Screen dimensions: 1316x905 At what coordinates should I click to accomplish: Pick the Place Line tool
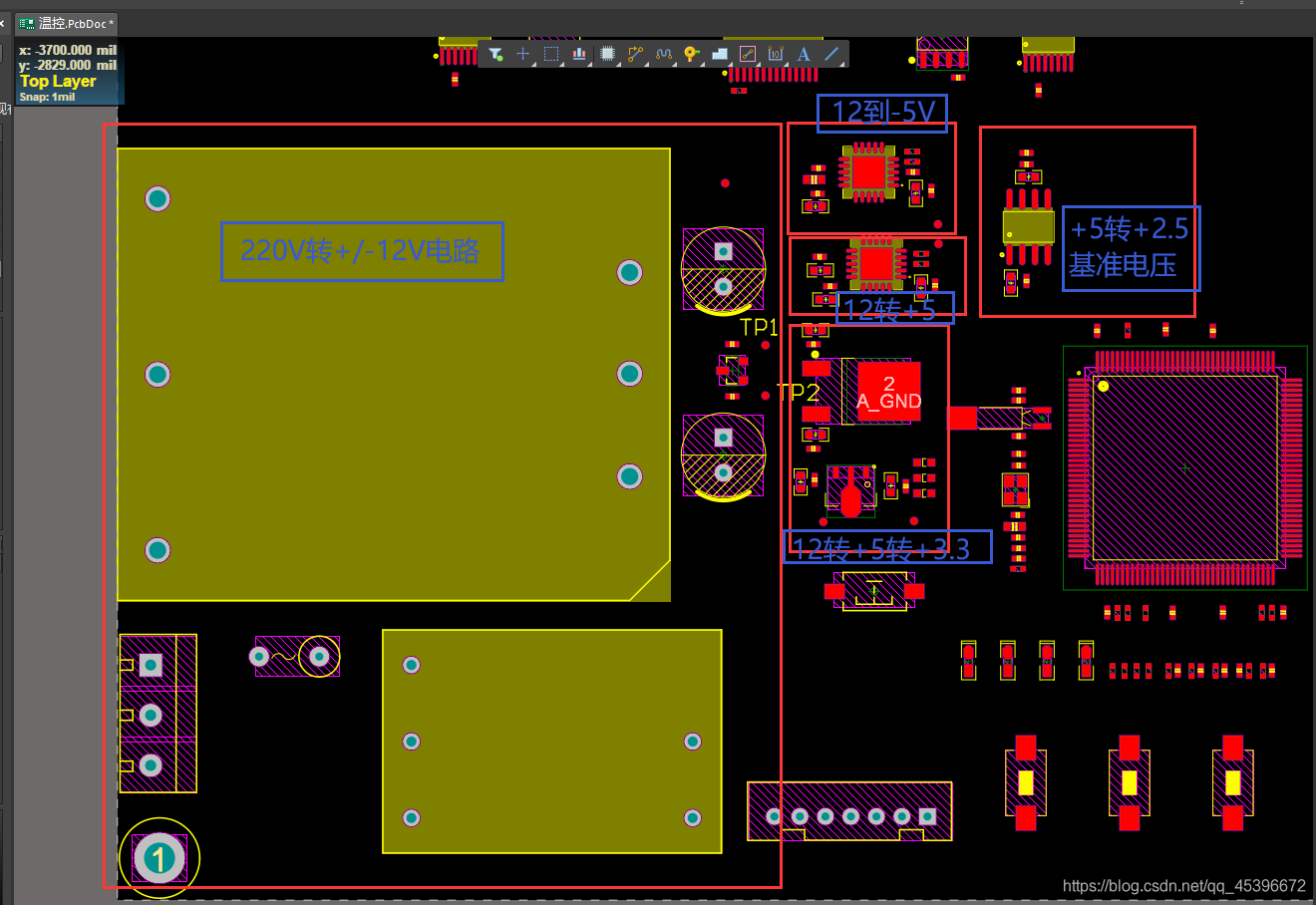coord(831,54)
